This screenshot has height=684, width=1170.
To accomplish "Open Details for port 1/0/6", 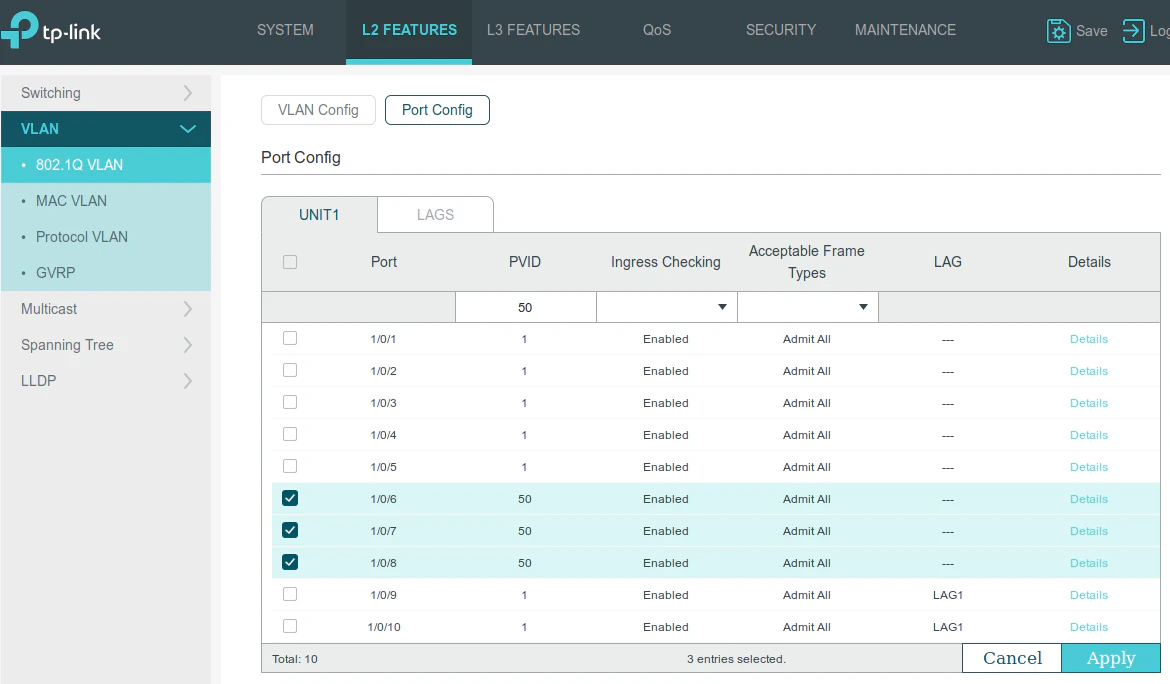I will pos(1089,499).
